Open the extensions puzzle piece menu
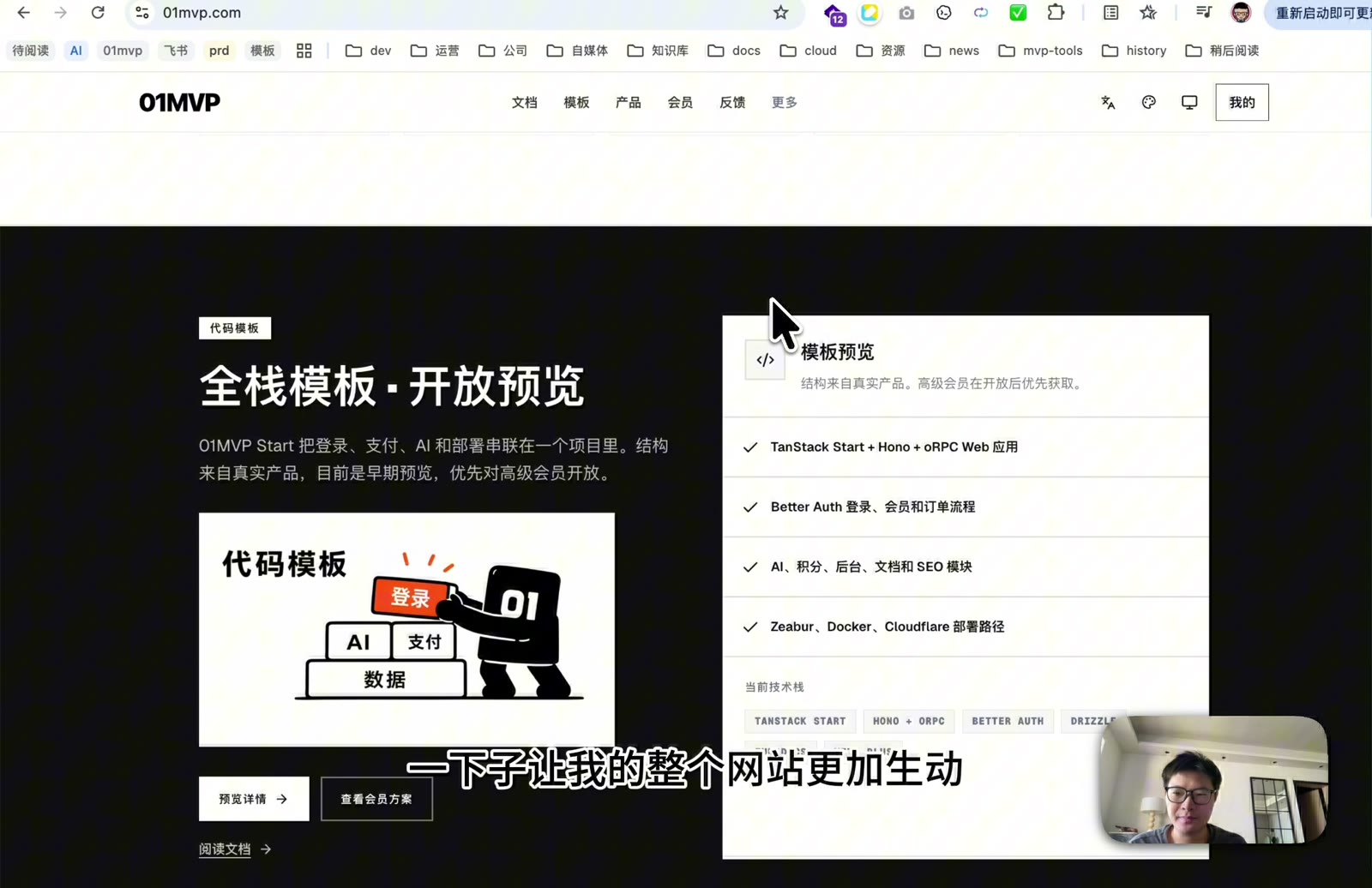The height and width of the screenshot is (888, 1372). pyautogui.click(x=1056, y=13)
